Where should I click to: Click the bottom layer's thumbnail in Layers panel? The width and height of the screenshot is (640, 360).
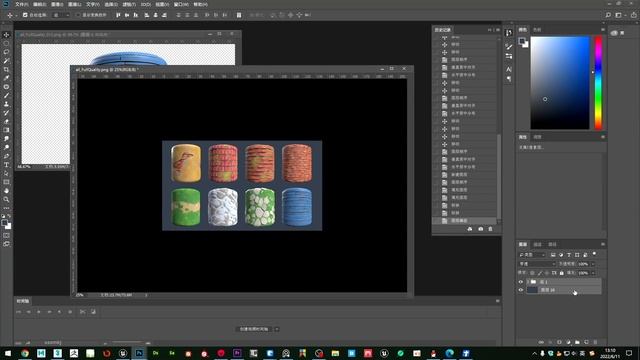(x=532, y=290)
